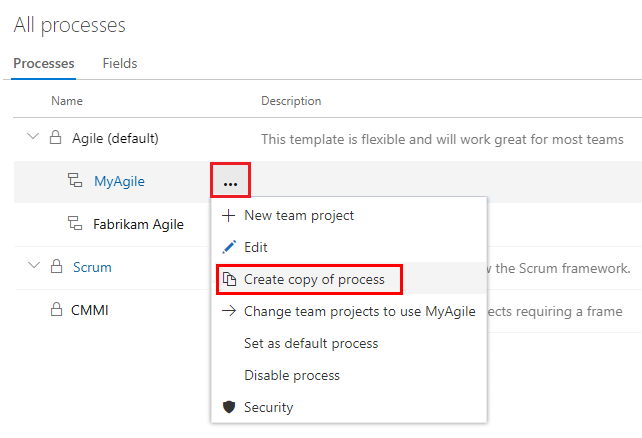Screen dimensions: 642x438
Task: Select the Processes tab
Action: (x=44, y=63)
